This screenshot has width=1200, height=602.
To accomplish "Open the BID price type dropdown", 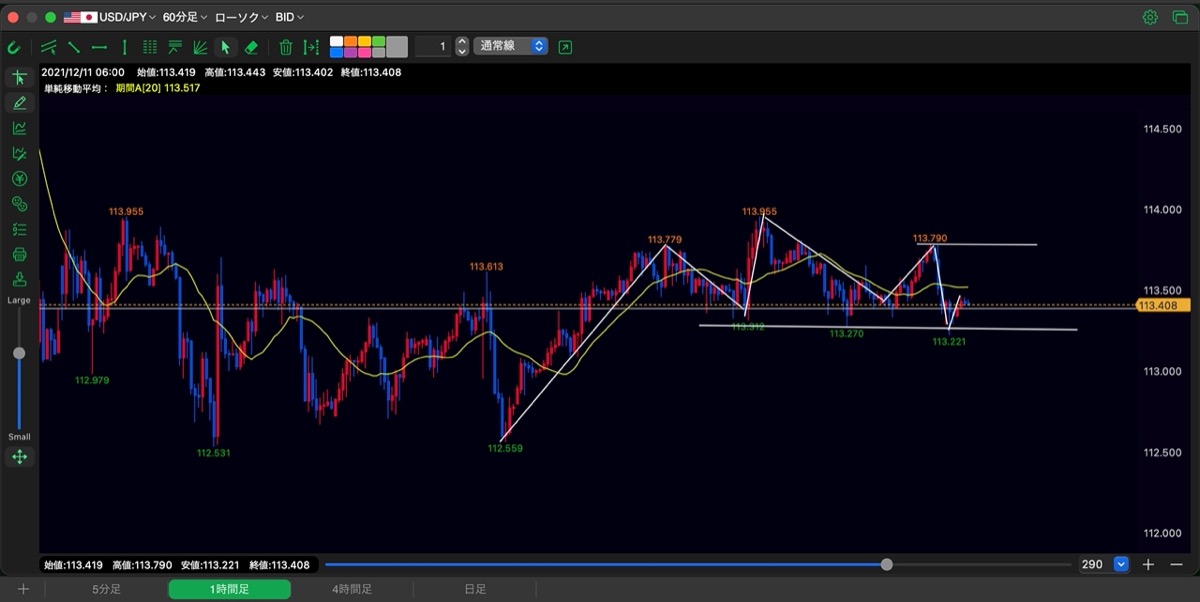I will tap(290, 17).
